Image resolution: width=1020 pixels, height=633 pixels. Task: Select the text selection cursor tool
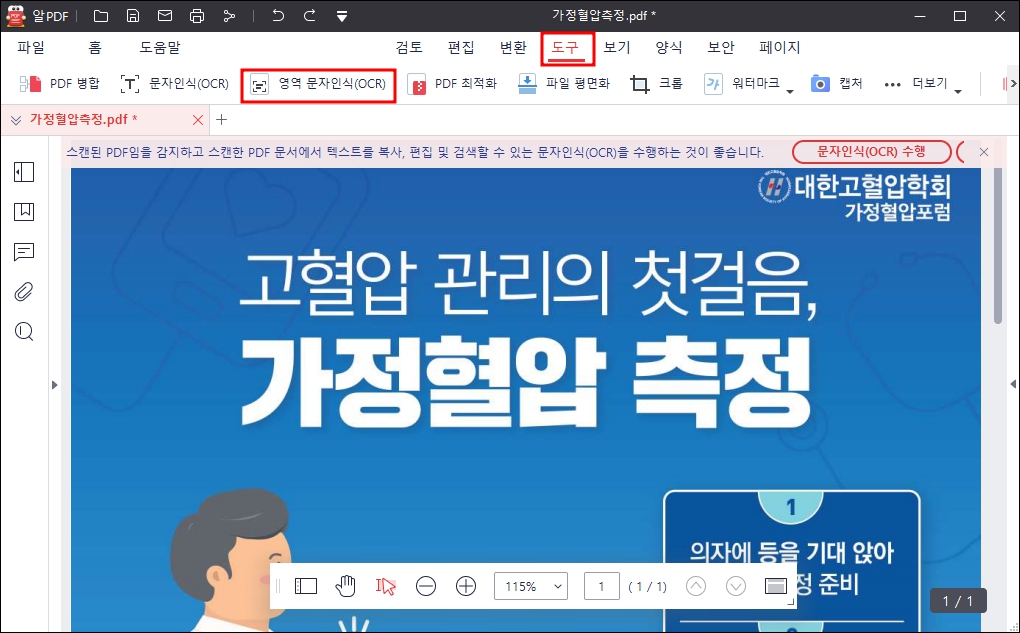click(x=386, y=586)
